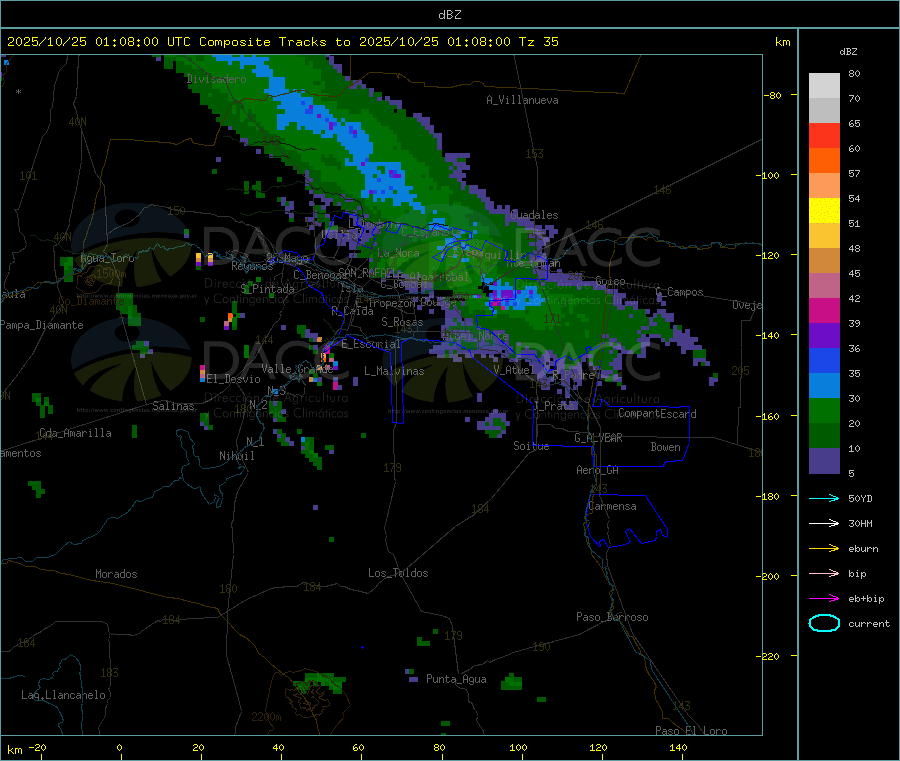The height and width of the screenshot is (761, 900).
Task: Click the 'Paso_Barroso' map label
Action: coord(612,617)
